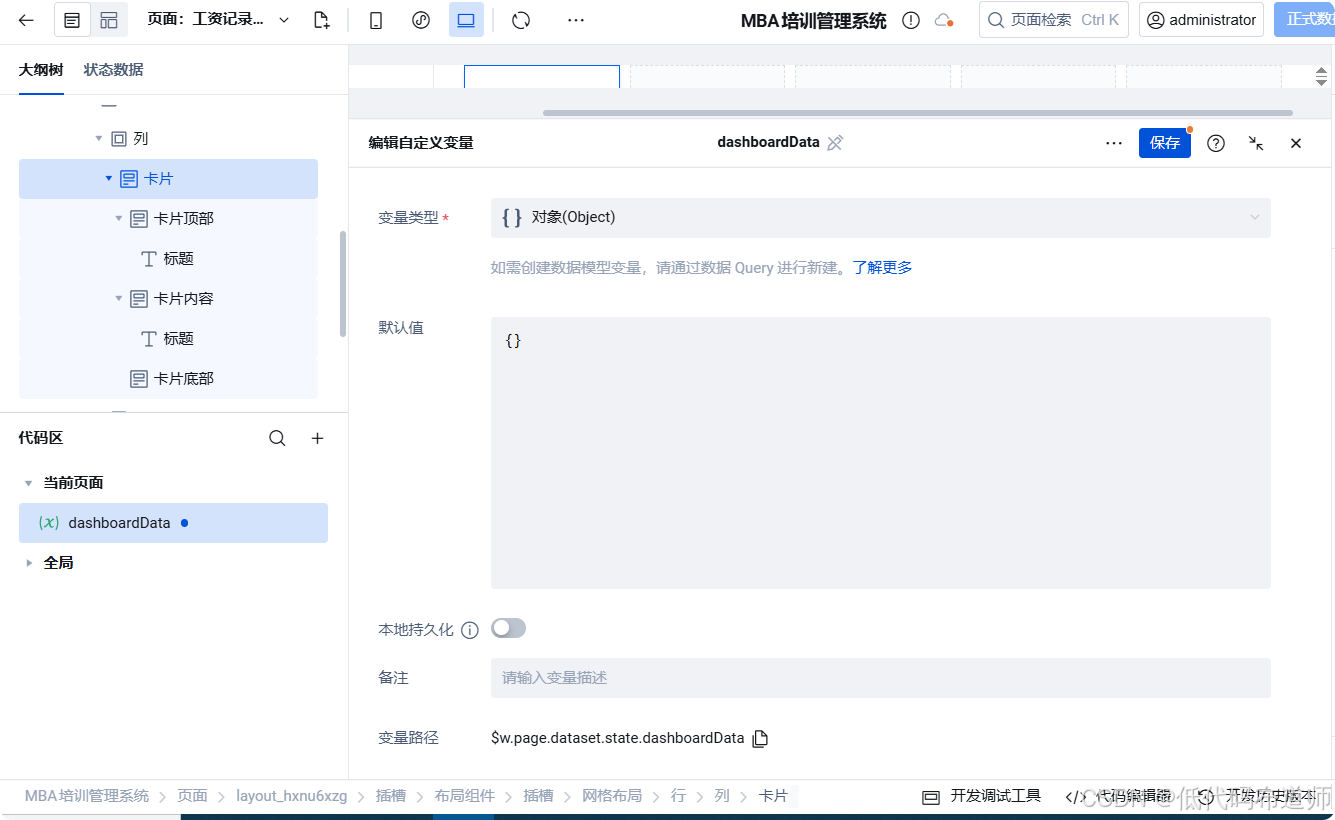Screen dimensions: 1335x820
Task: Click the outline tree vertical scrollbar
Action: pyautogui.click(x=343, y=284)
